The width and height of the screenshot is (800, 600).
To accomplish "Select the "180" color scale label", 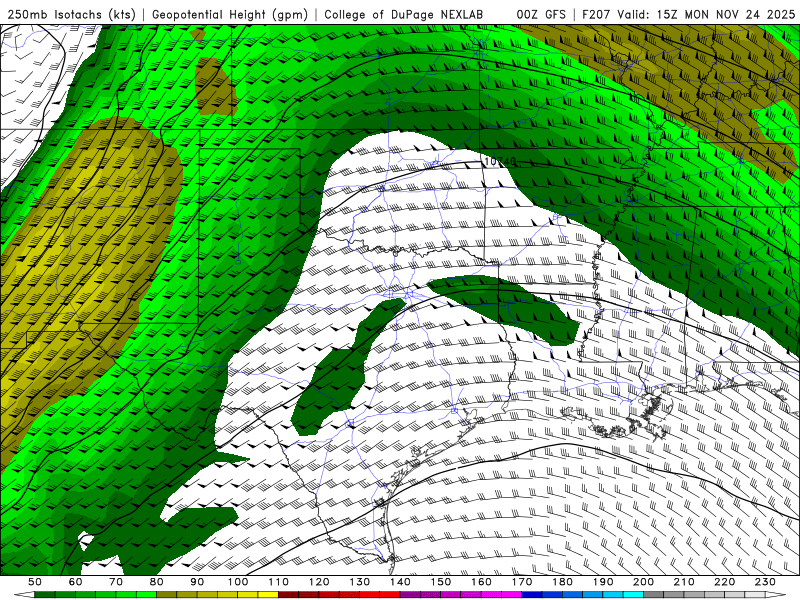I will 563,582.
